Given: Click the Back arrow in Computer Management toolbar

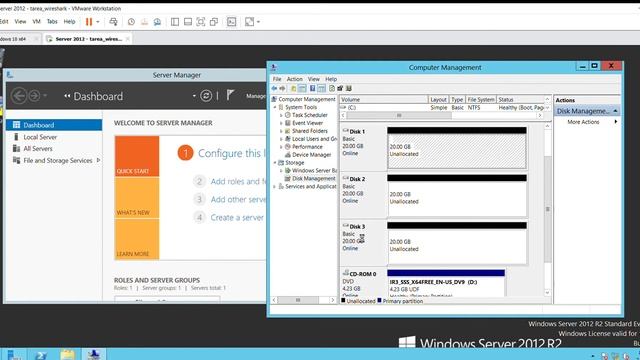Looking at the screenshot, I should point(274,88).
